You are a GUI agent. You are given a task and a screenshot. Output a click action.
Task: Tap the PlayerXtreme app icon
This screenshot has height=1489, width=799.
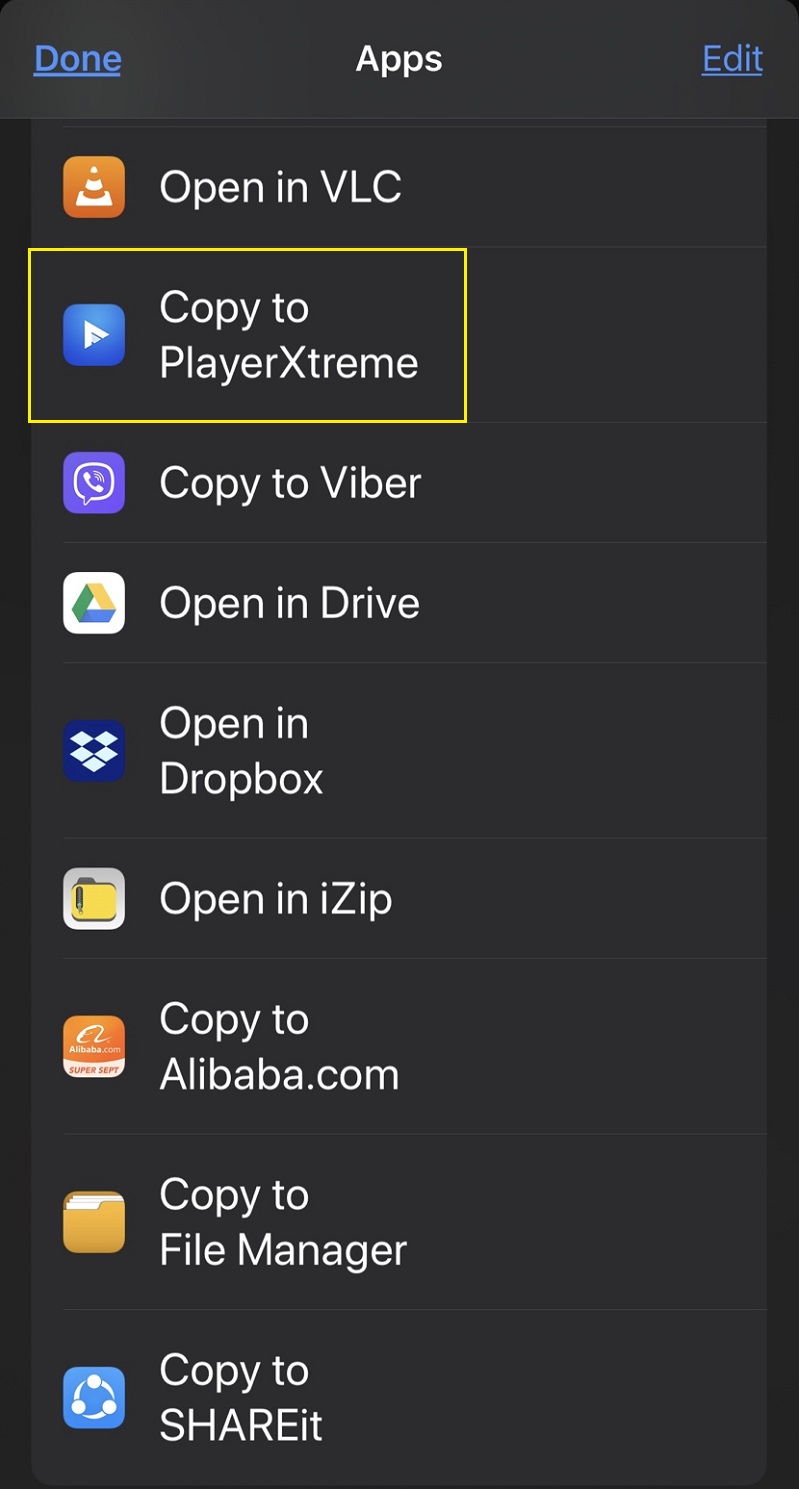(x=93, y=334)
